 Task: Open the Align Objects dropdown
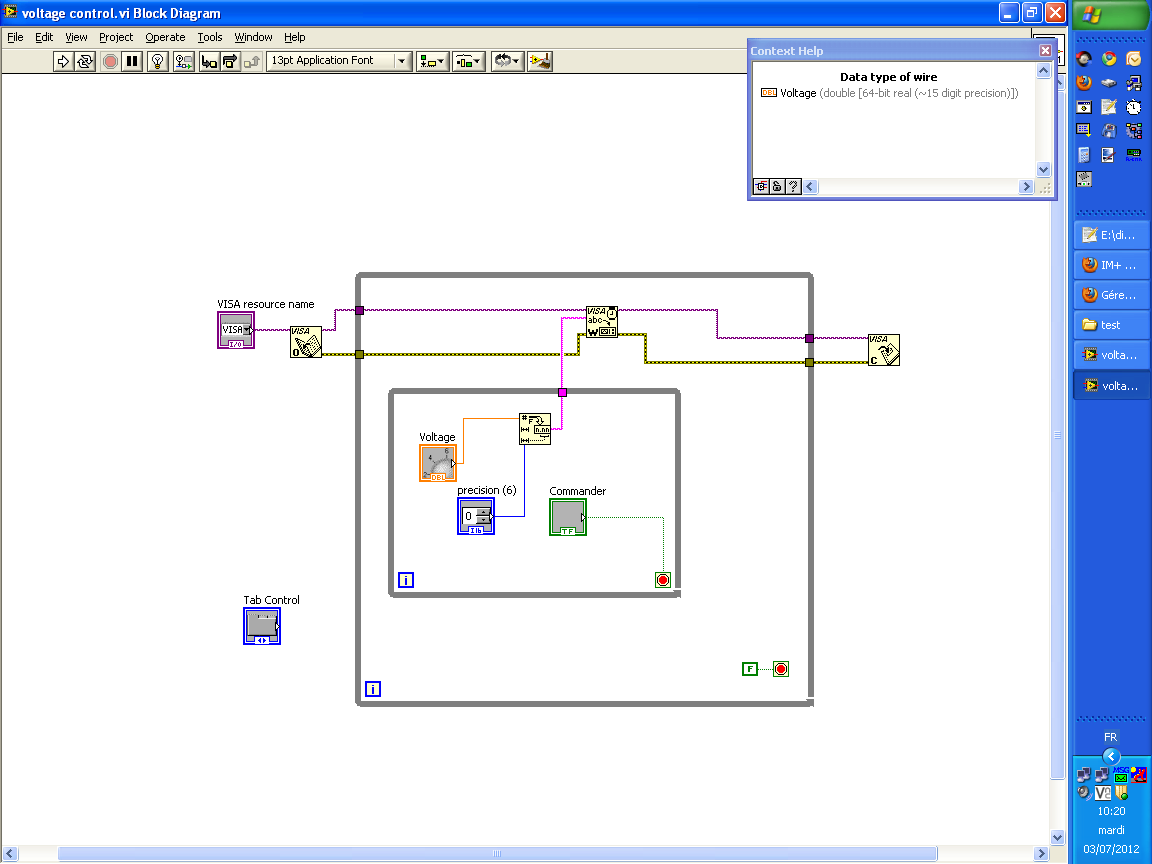[432, 61]
